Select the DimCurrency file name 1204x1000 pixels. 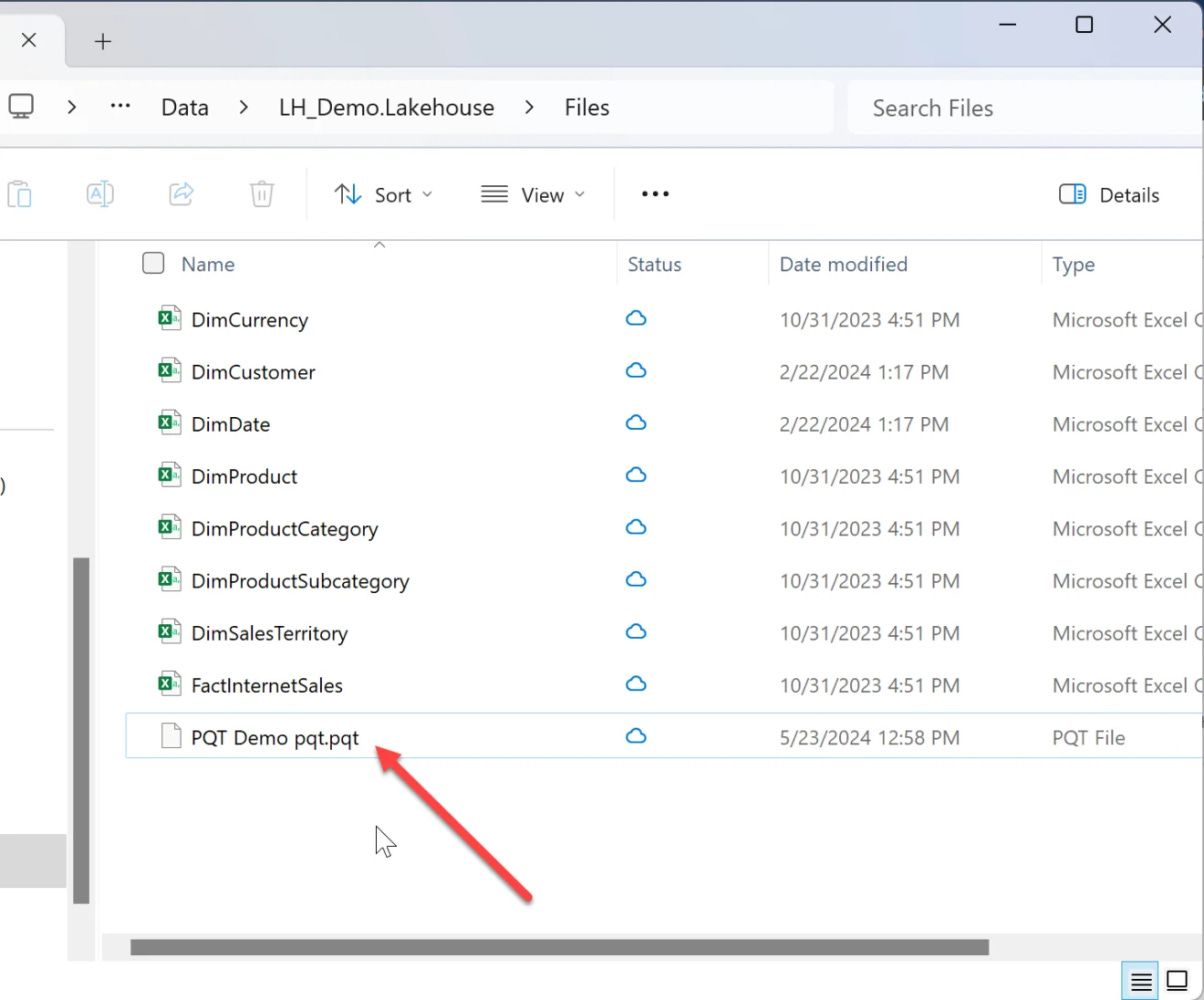(x=249, y=320)
